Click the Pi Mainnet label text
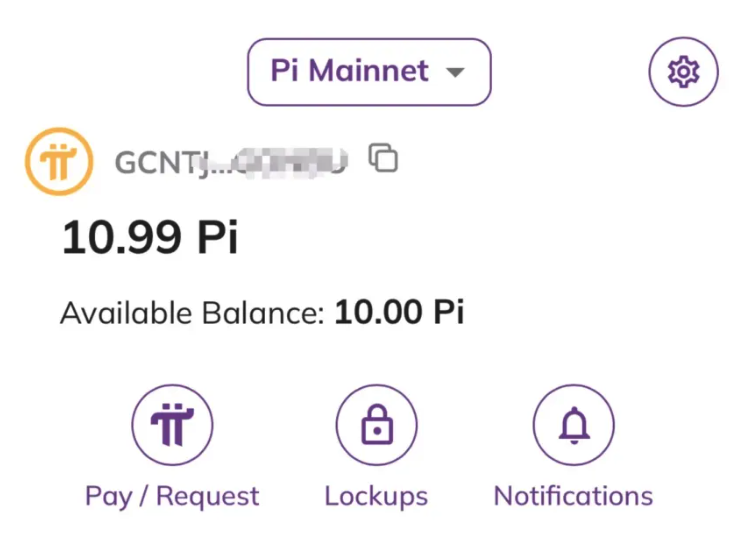The image size is (747, 541). pos(349,71)
